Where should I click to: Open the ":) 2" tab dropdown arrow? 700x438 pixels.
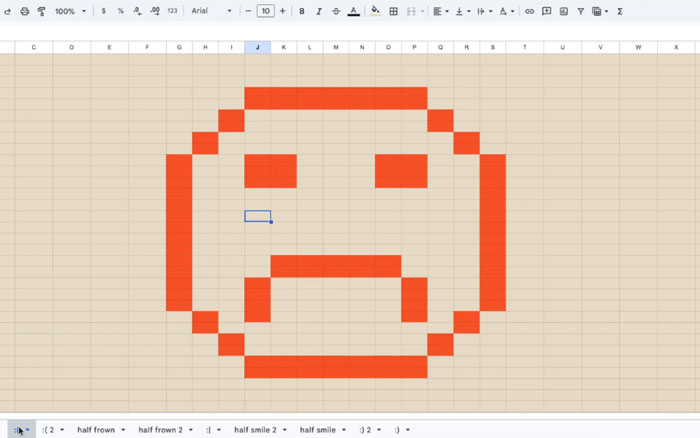(x=379, y=430)
